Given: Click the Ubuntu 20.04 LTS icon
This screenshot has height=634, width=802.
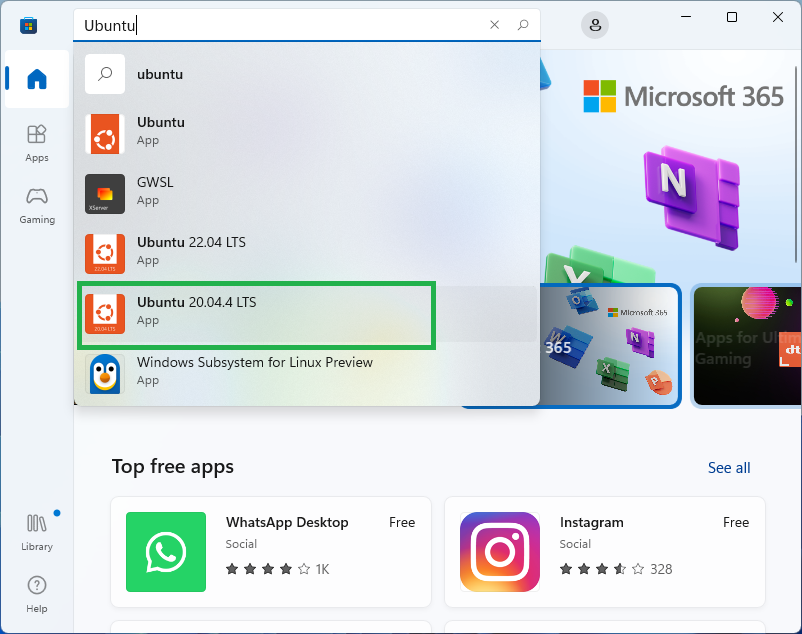Looking at the screenshot, I should point(105,314).
